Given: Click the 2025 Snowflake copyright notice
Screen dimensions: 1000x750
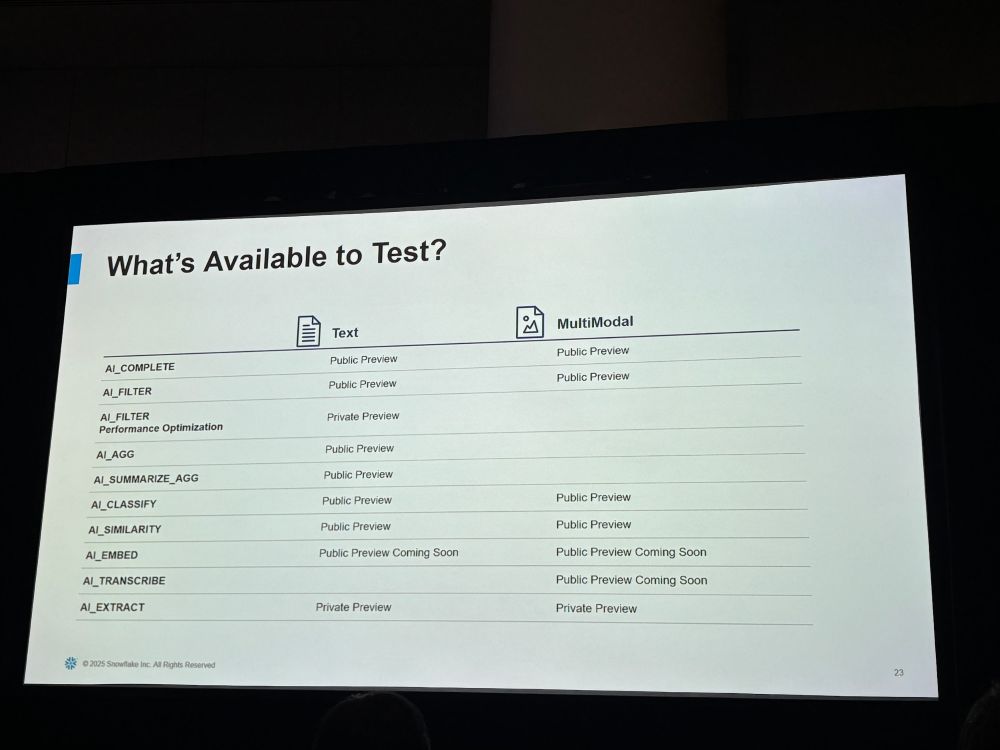Looking at the screenshot, I should 149,664.
